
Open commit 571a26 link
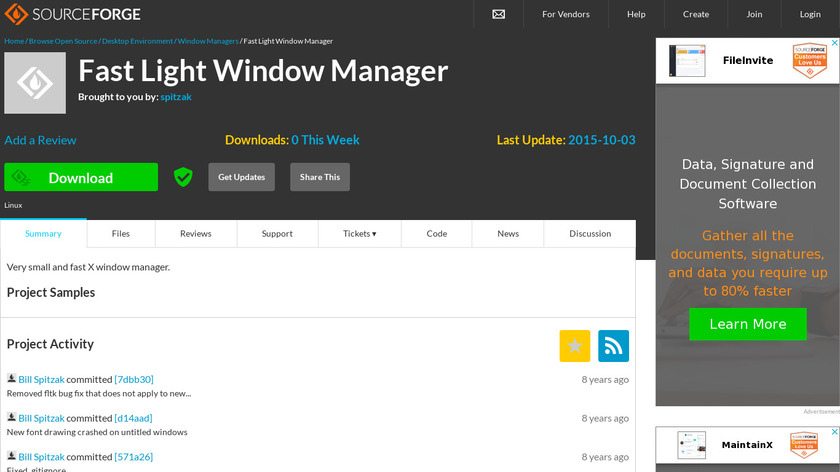[x=133, y=457]
